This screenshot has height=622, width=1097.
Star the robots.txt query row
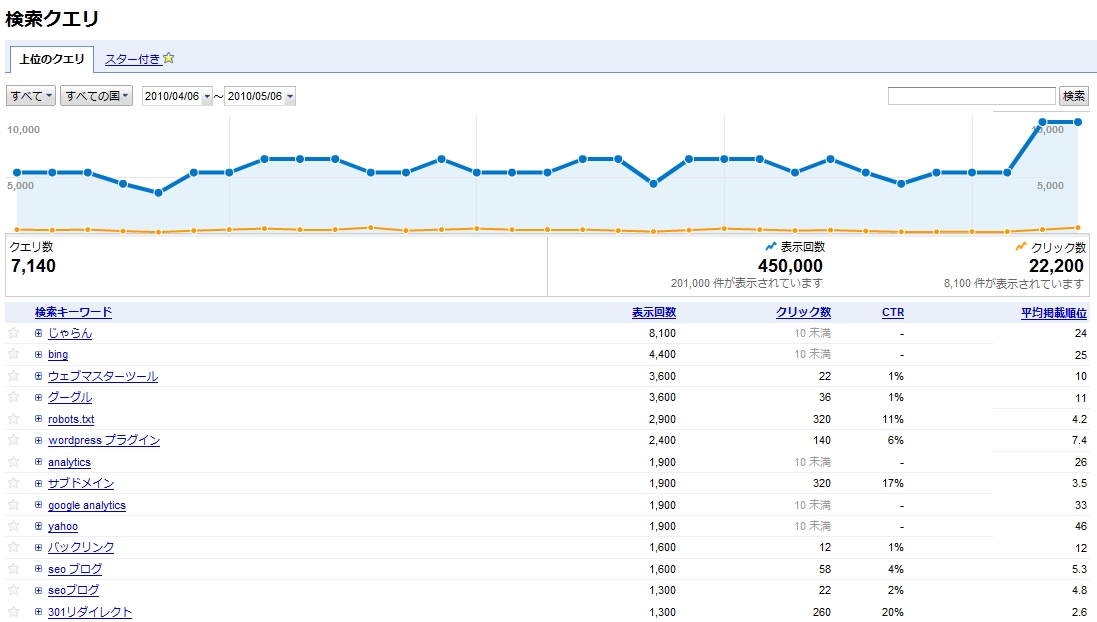[x=13, y=419]
